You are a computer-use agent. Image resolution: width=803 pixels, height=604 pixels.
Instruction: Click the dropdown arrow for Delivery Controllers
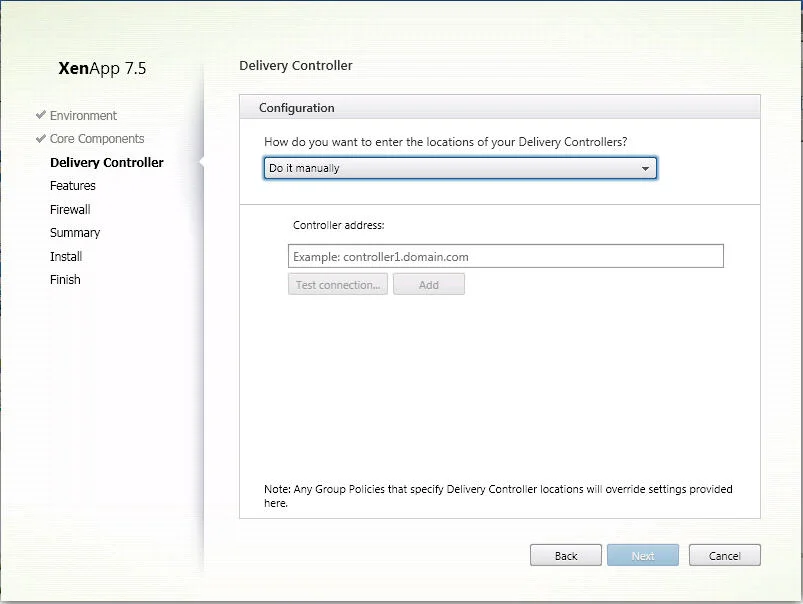pos(645,169)
